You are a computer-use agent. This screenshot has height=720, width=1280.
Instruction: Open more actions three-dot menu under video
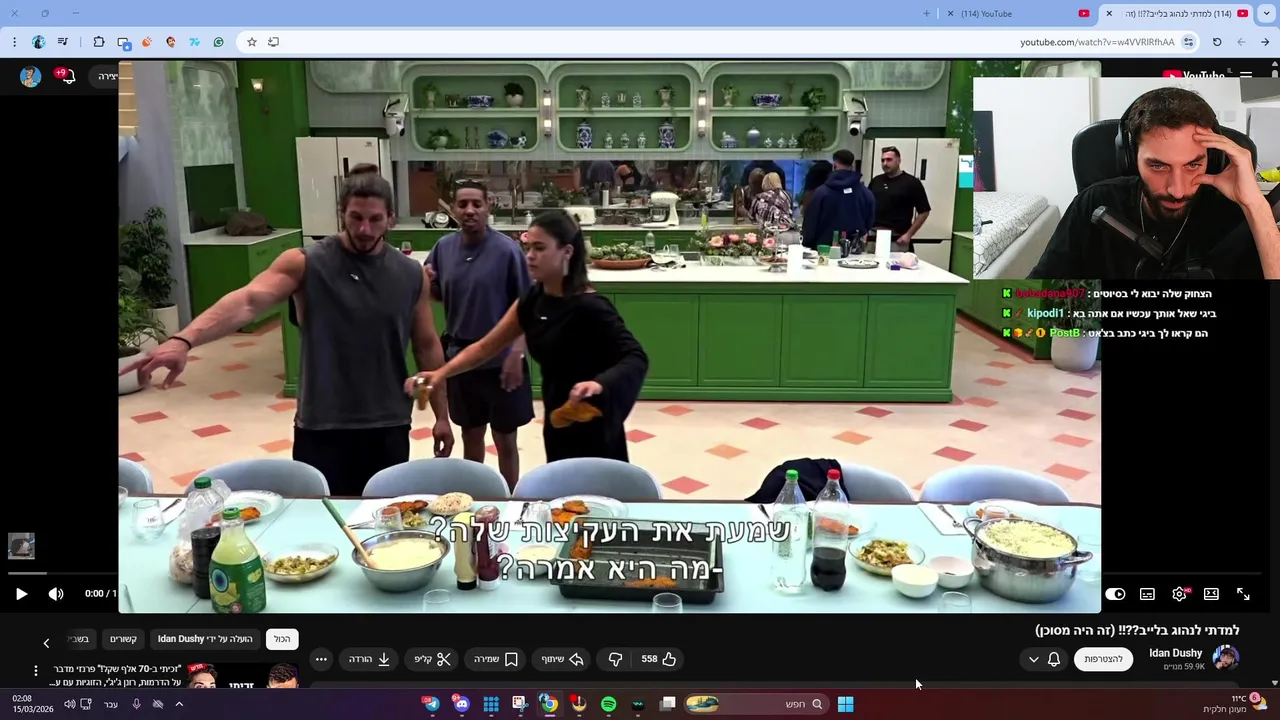coord(321,659)
